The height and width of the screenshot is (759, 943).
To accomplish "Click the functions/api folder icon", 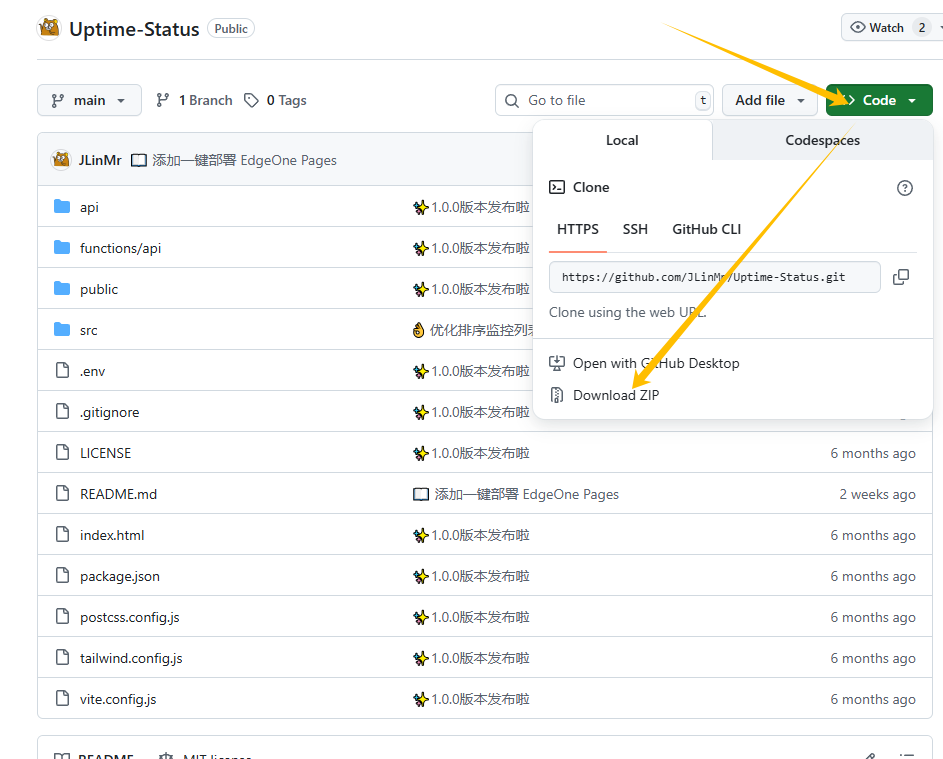I will coord(62,247).
